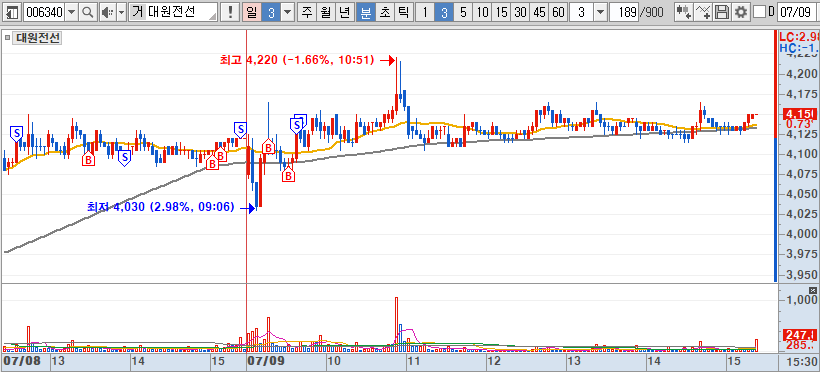Screen dimensions: 820x372
Task: Click the red 0.73 percent change label
Action: 799,124
